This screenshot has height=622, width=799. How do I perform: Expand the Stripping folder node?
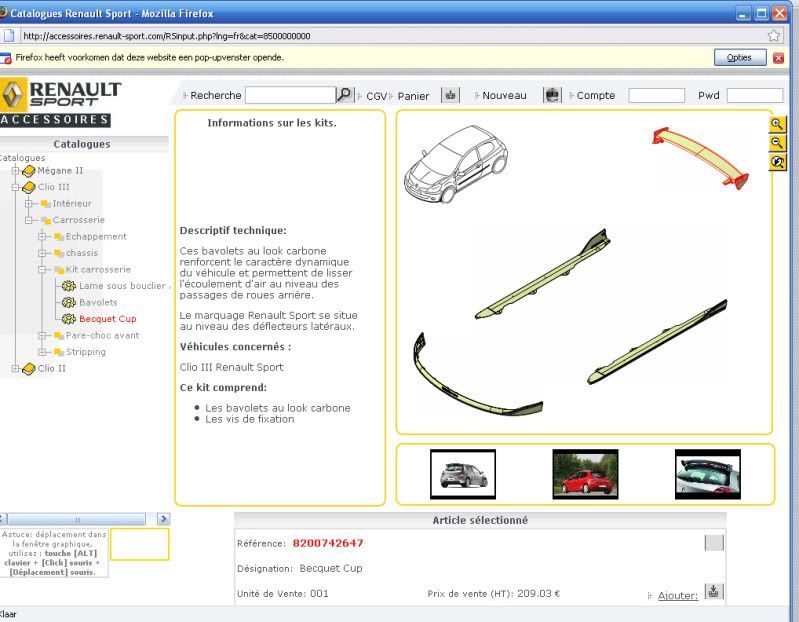42,352
